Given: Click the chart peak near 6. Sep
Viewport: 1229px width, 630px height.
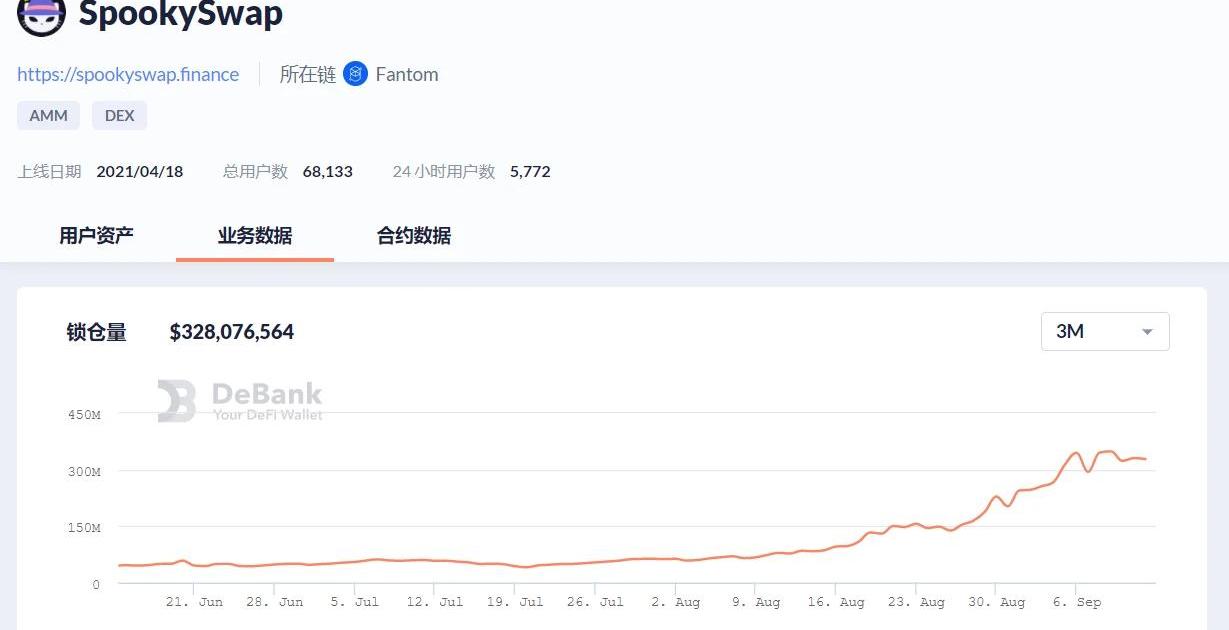Looking at the screenshot, I should tap(1076, 453).
